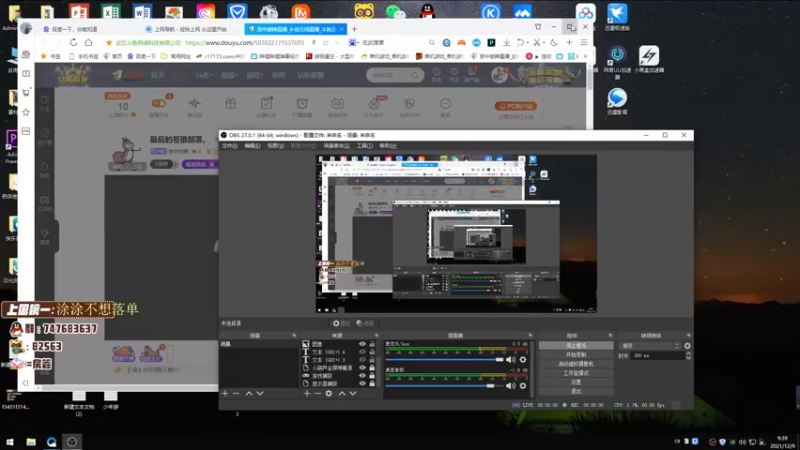Open the gift icon on Douyu toolbar
Image resolution: width=800 pixels, height=450 pixels.
[231, 104]
